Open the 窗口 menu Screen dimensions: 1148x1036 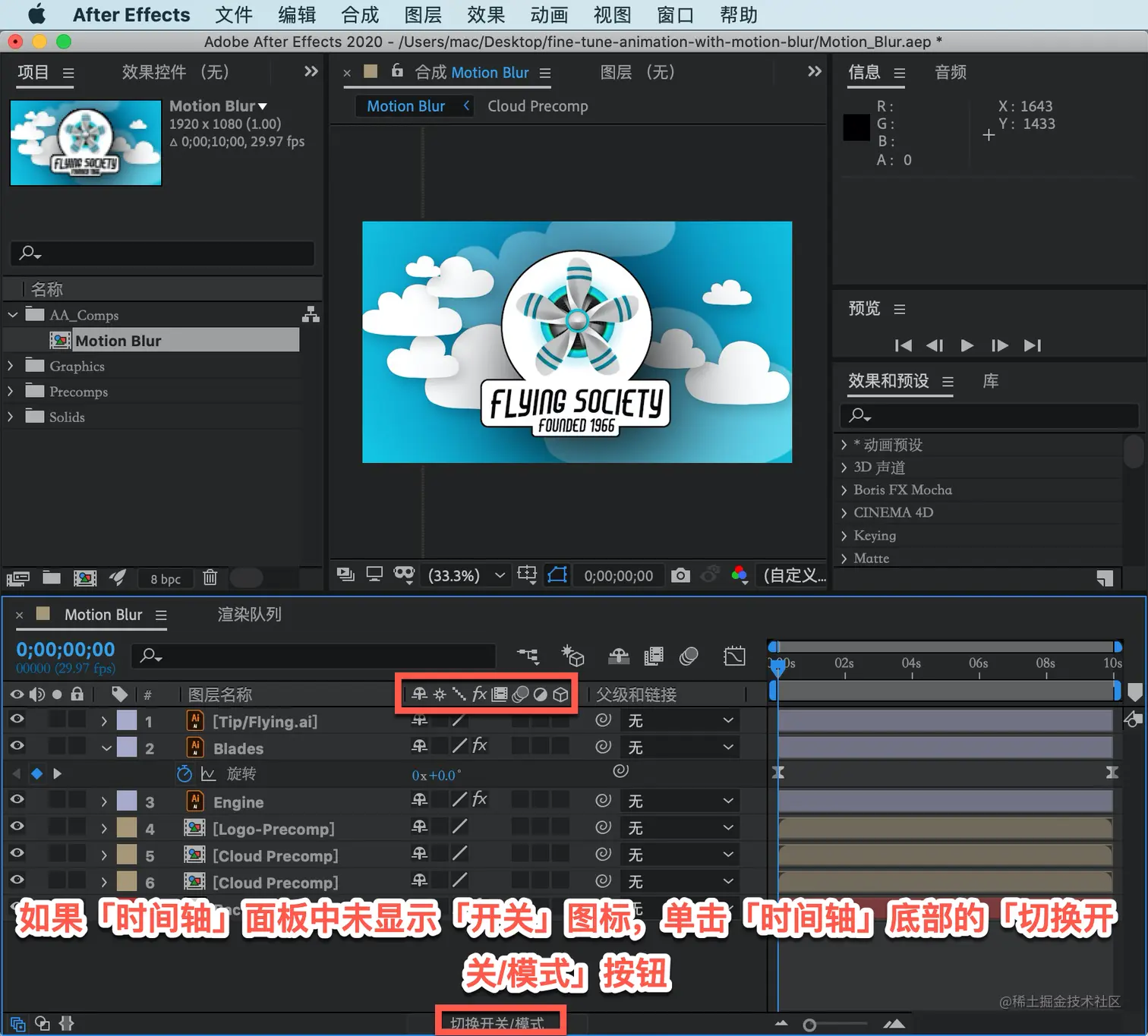coord(675,14)
